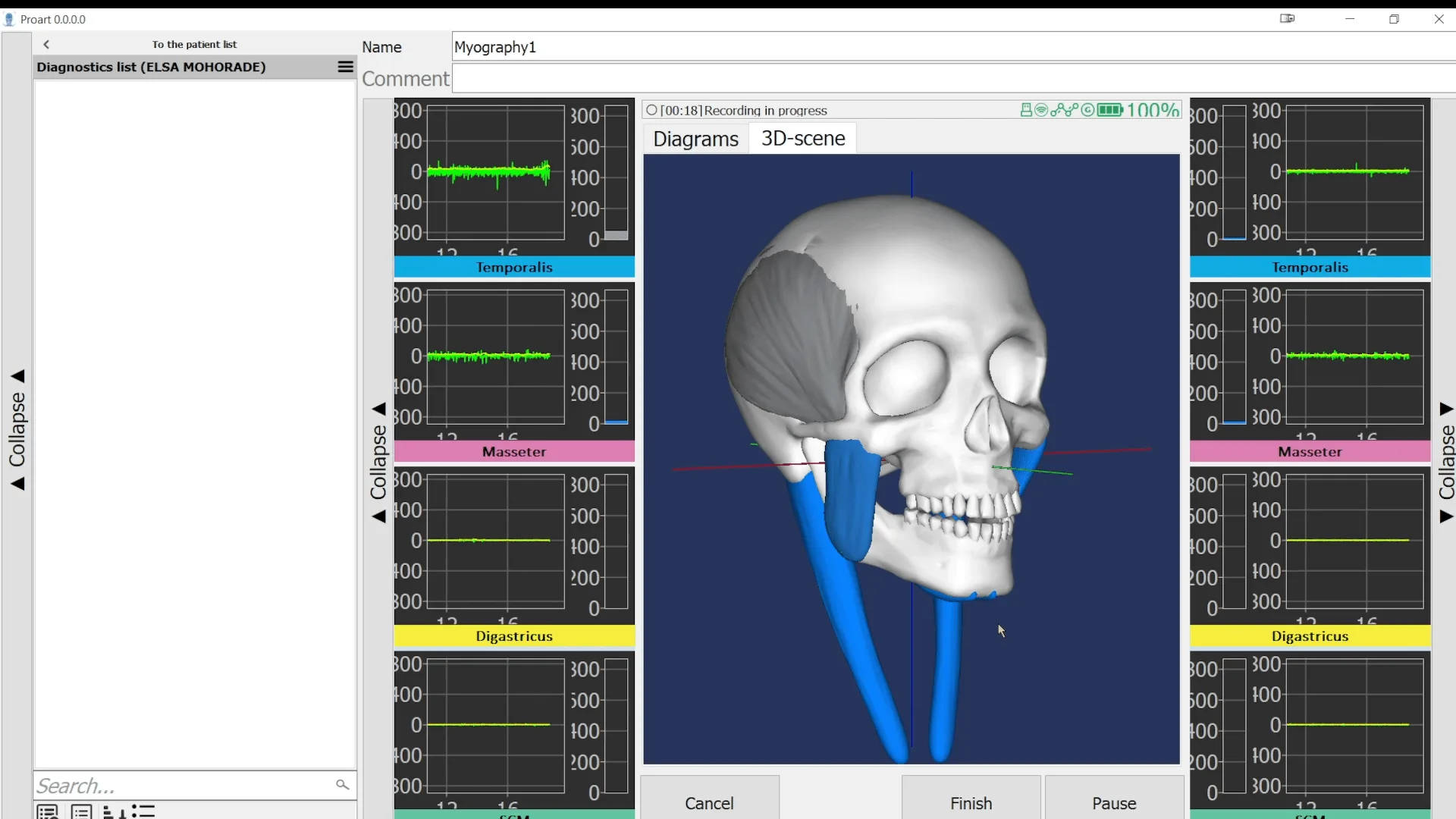Image resolution: width=1456 pixels, height=819 pixels.
Task: Select the right Masseter pink label
Action: [1310, 451]
